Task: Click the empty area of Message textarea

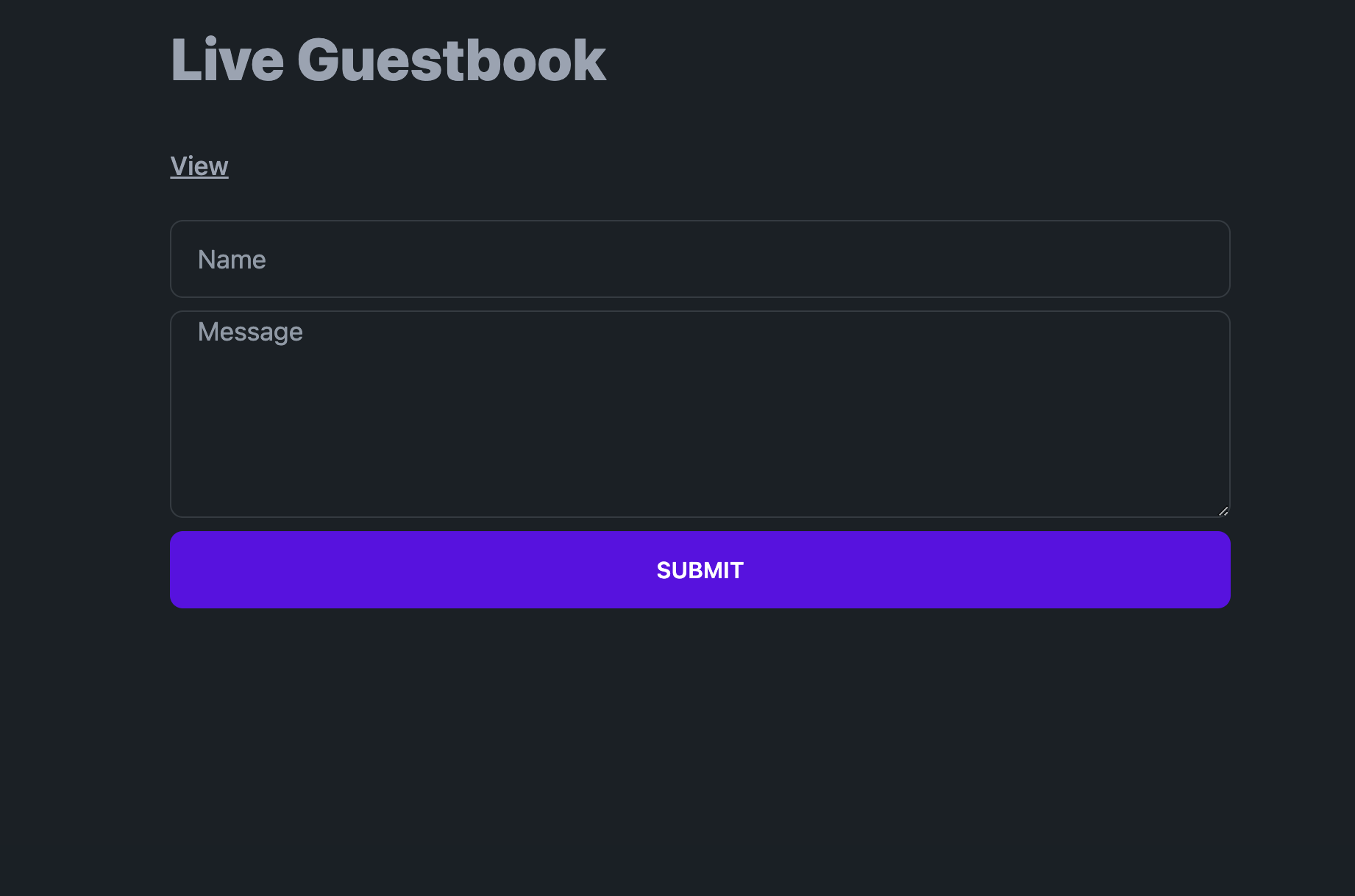Action: pyautogui.click(x=700, y=434)
